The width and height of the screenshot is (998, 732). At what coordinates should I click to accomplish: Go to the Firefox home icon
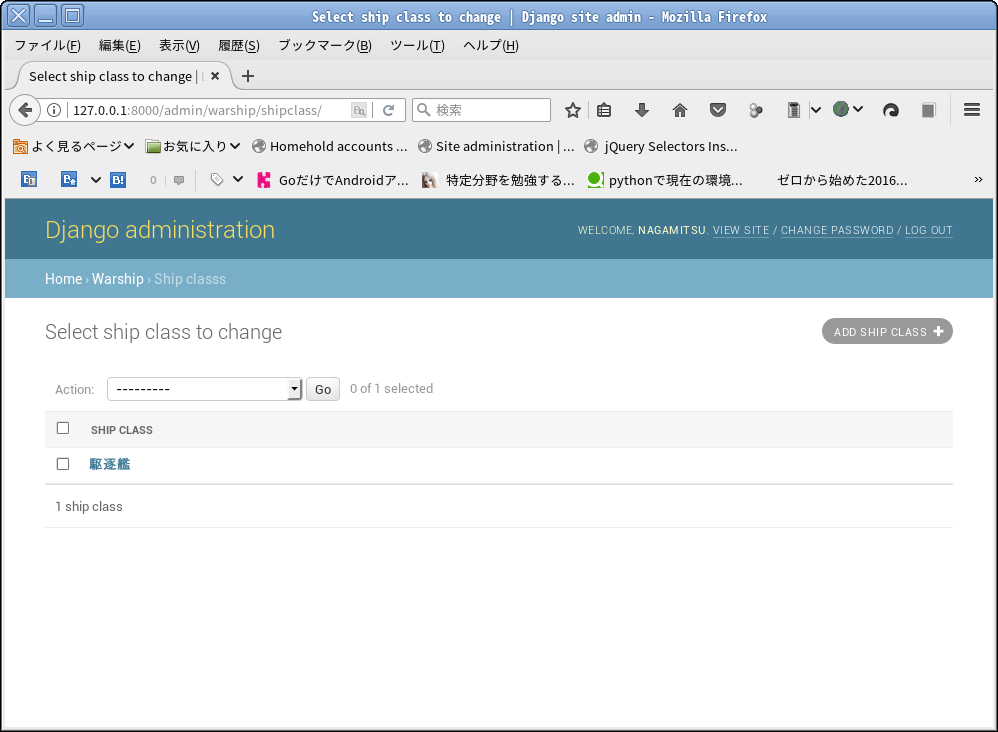tap(680, 110)
